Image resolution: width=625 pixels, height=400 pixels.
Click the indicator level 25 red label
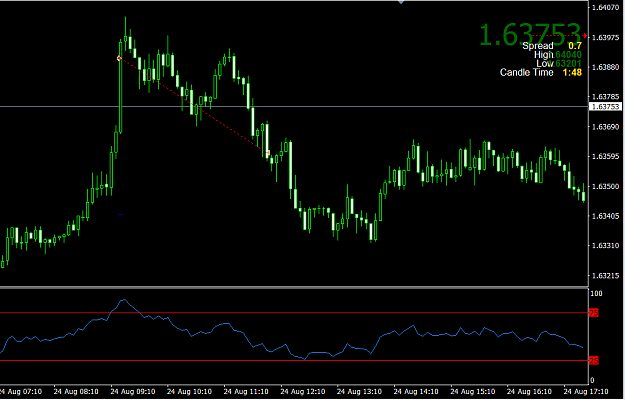tap(594, 361)
